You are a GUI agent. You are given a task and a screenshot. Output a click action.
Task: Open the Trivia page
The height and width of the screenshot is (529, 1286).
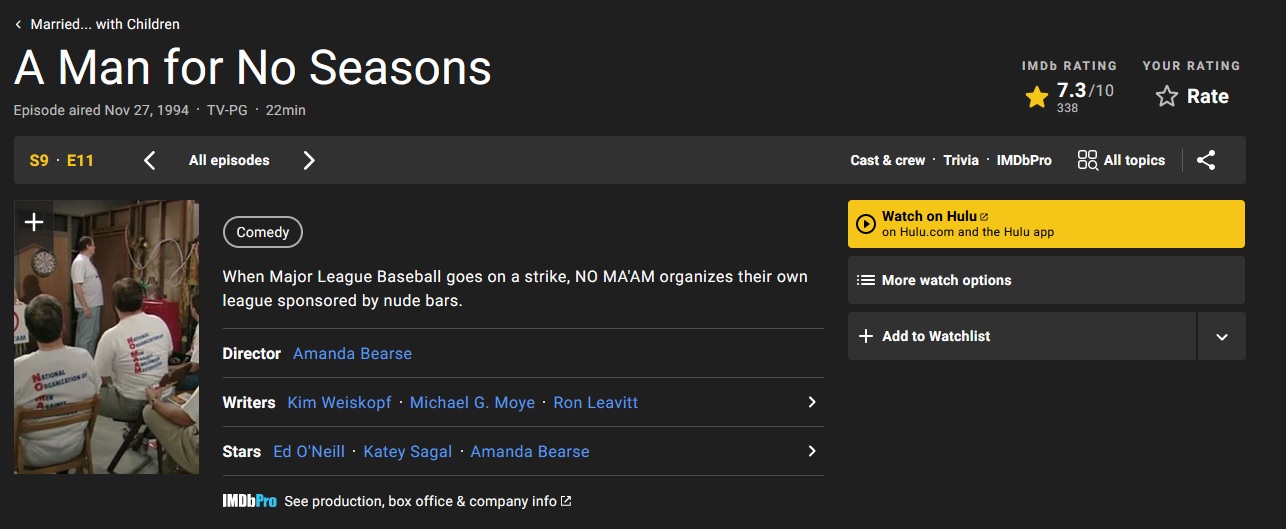point(961,160)
